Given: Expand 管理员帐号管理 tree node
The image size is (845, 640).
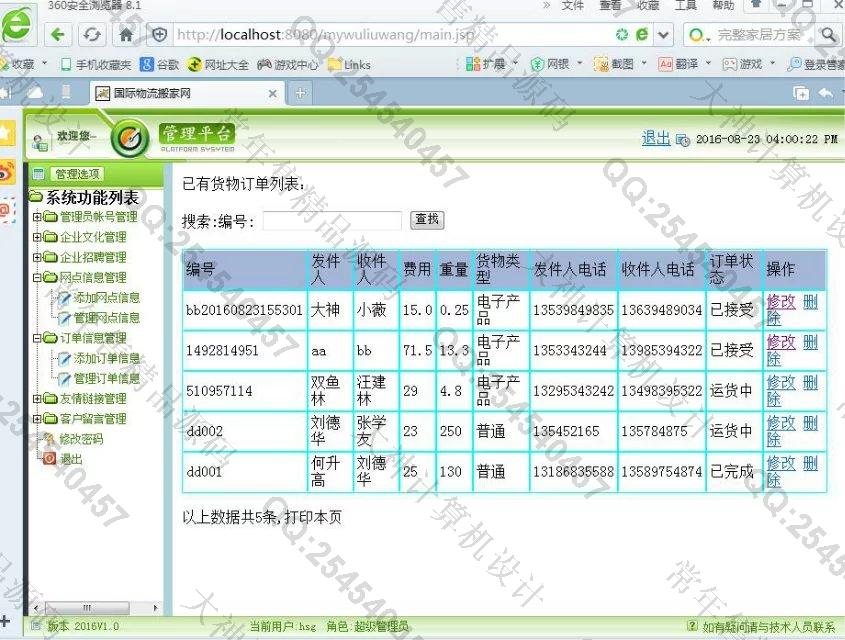Looking at the screenshot, I should click(x=37, y=217).
